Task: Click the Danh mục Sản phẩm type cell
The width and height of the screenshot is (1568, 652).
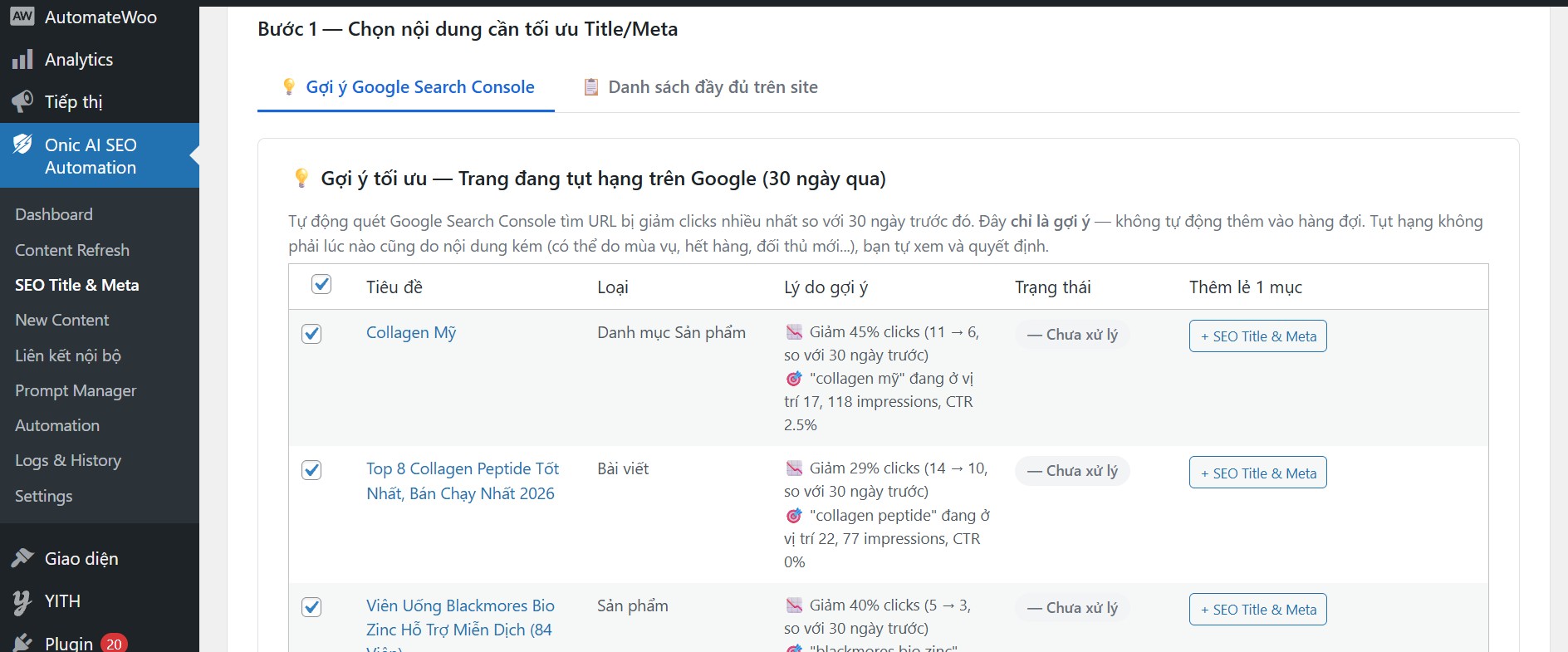Action: pyautogui.click(x=671, y=332)
